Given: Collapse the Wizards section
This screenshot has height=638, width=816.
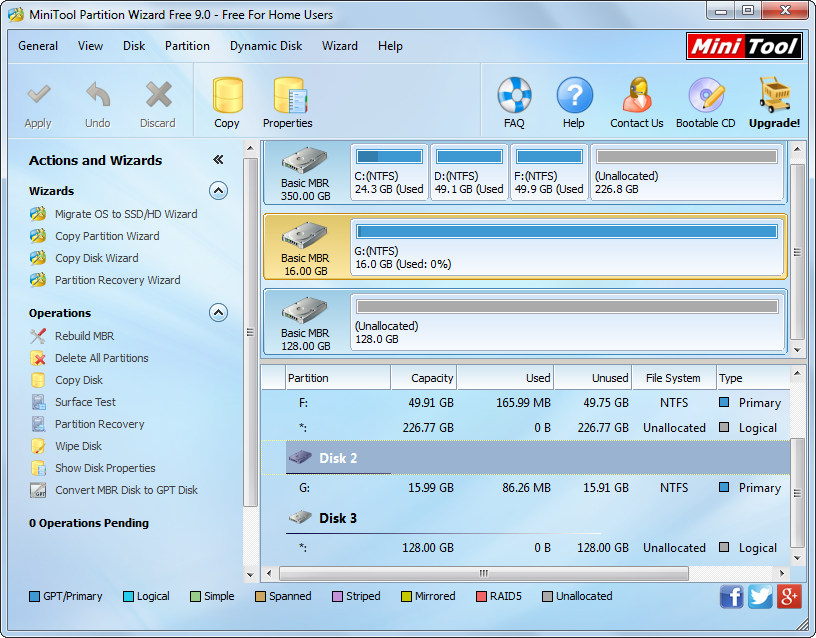Looking at the screenshot, I should tap(219, 191).
